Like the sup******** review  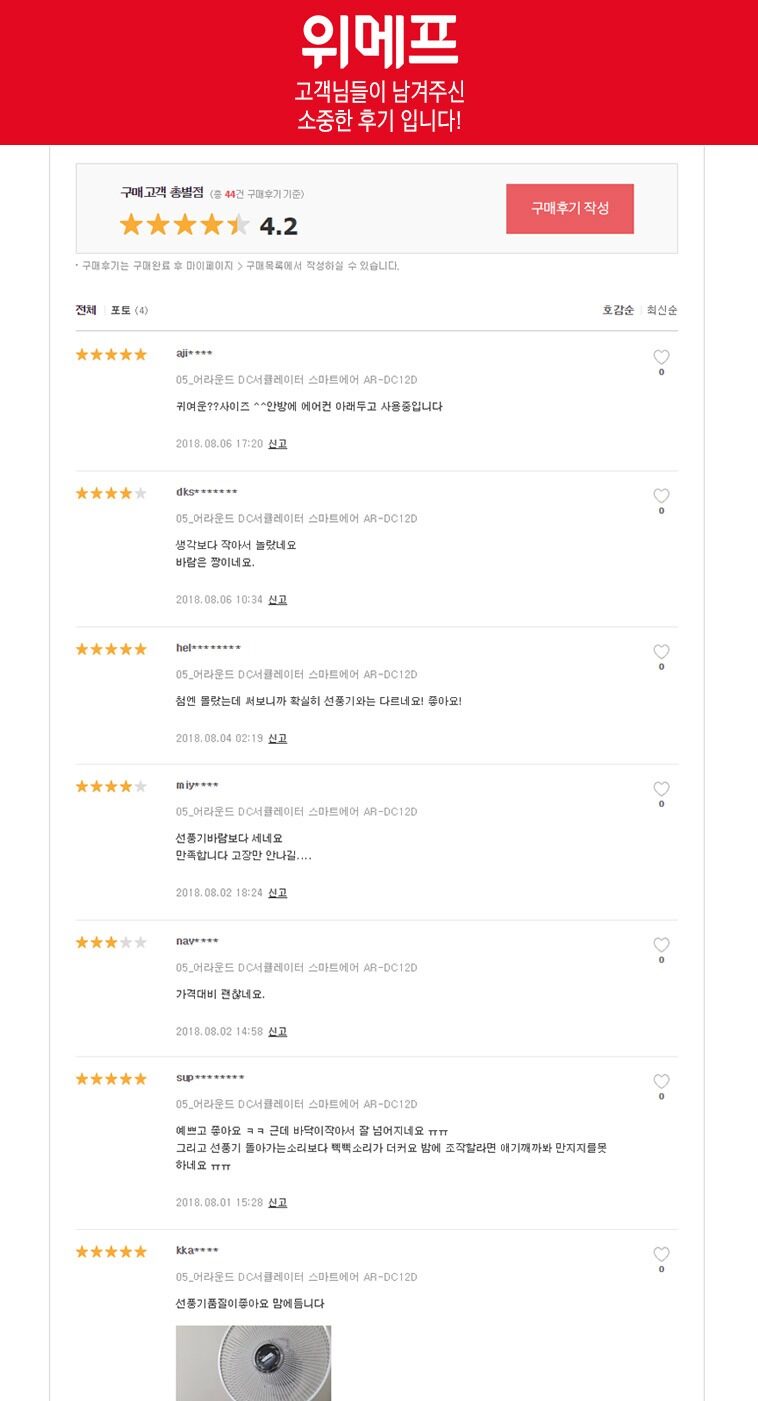pyautogui.click(x=661, y=1081)
